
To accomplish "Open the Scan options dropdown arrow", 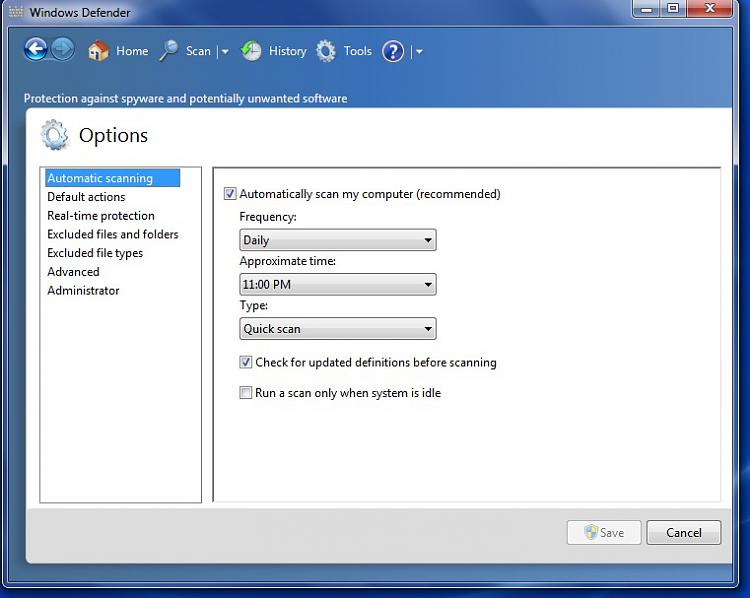I will pyautogui.click(x=225, y=51).
